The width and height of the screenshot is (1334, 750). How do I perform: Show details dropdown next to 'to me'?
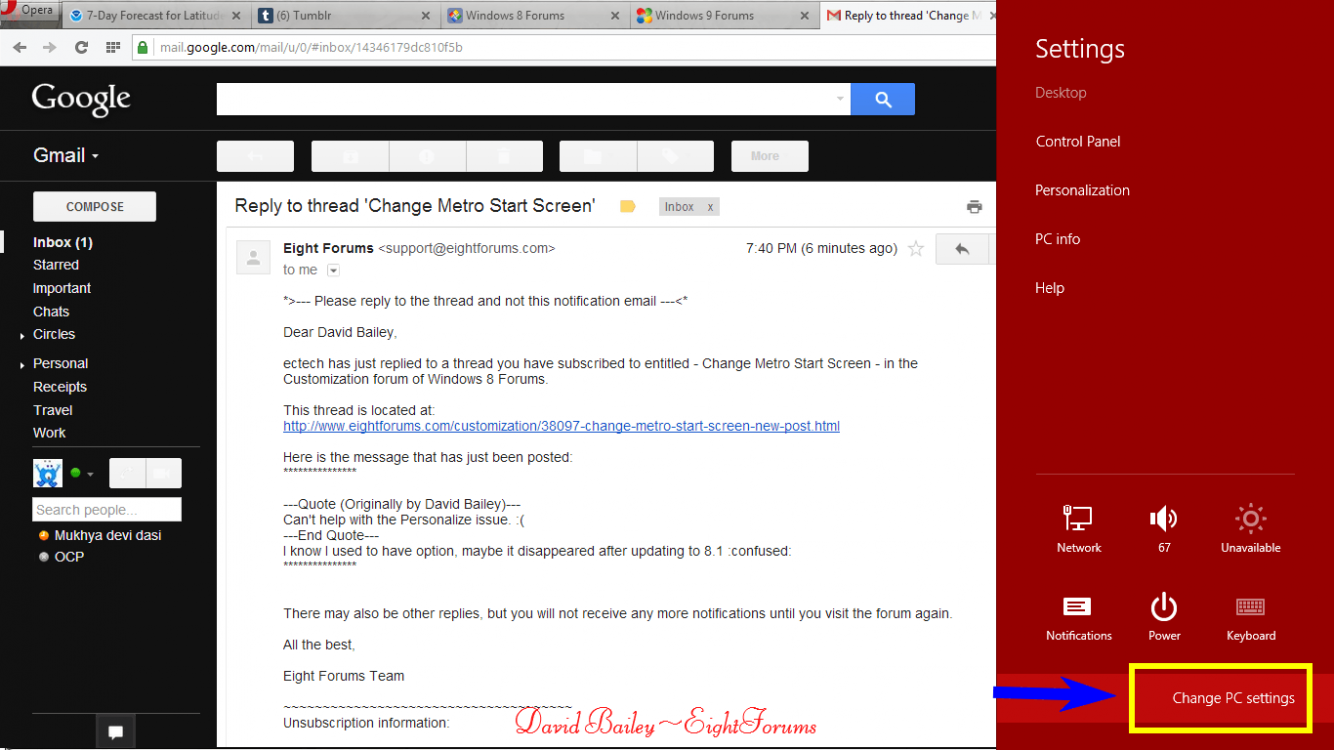(334, 271)
